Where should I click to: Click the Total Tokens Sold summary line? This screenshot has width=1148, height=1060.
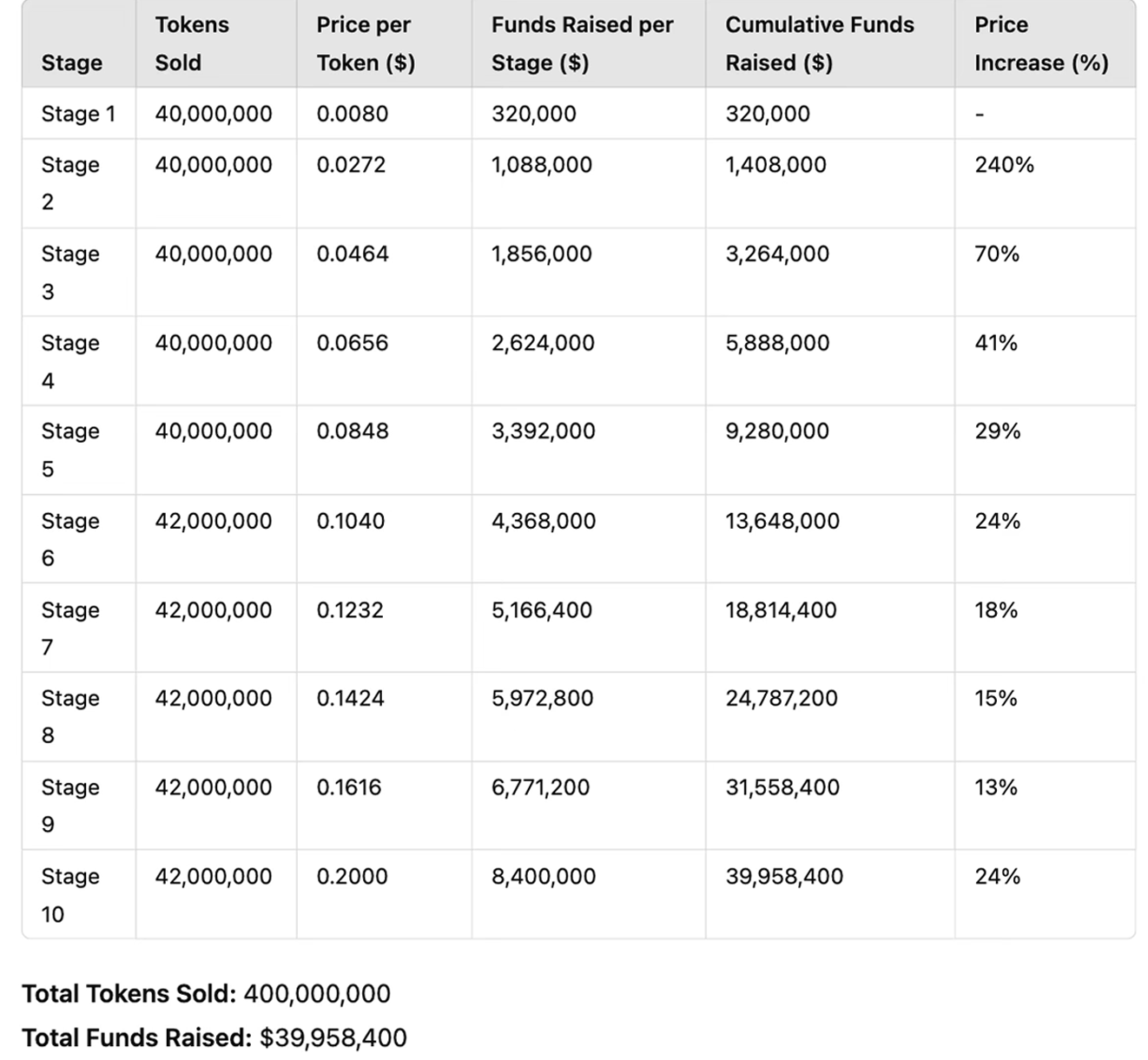coord(206,993)
